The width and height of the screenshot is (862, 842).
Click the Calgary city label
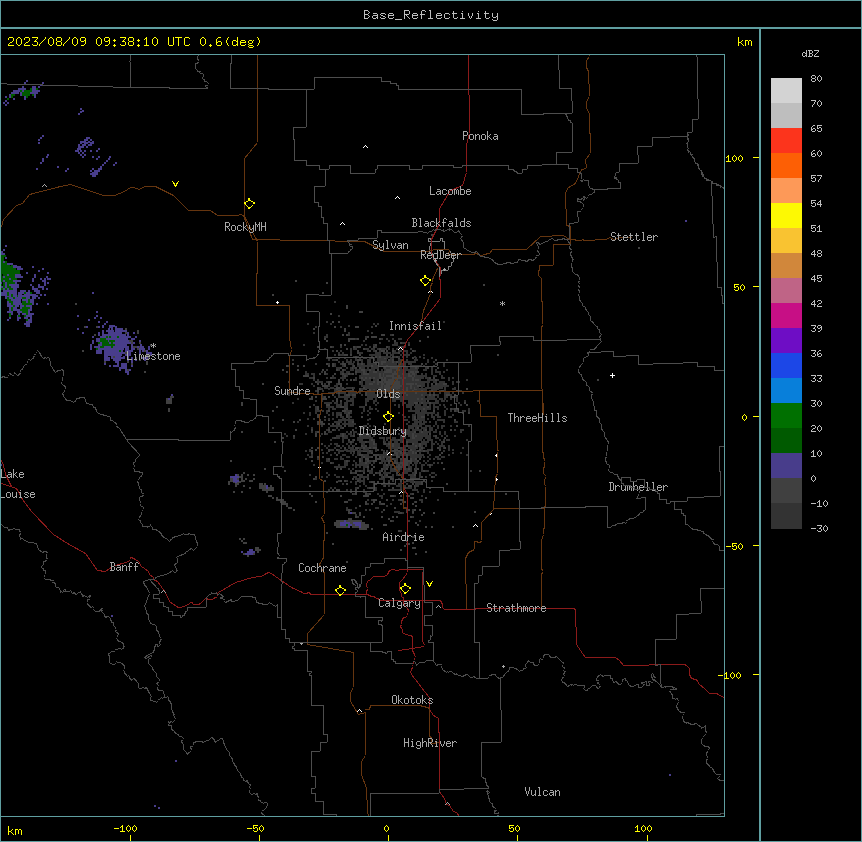coord(399,603)
